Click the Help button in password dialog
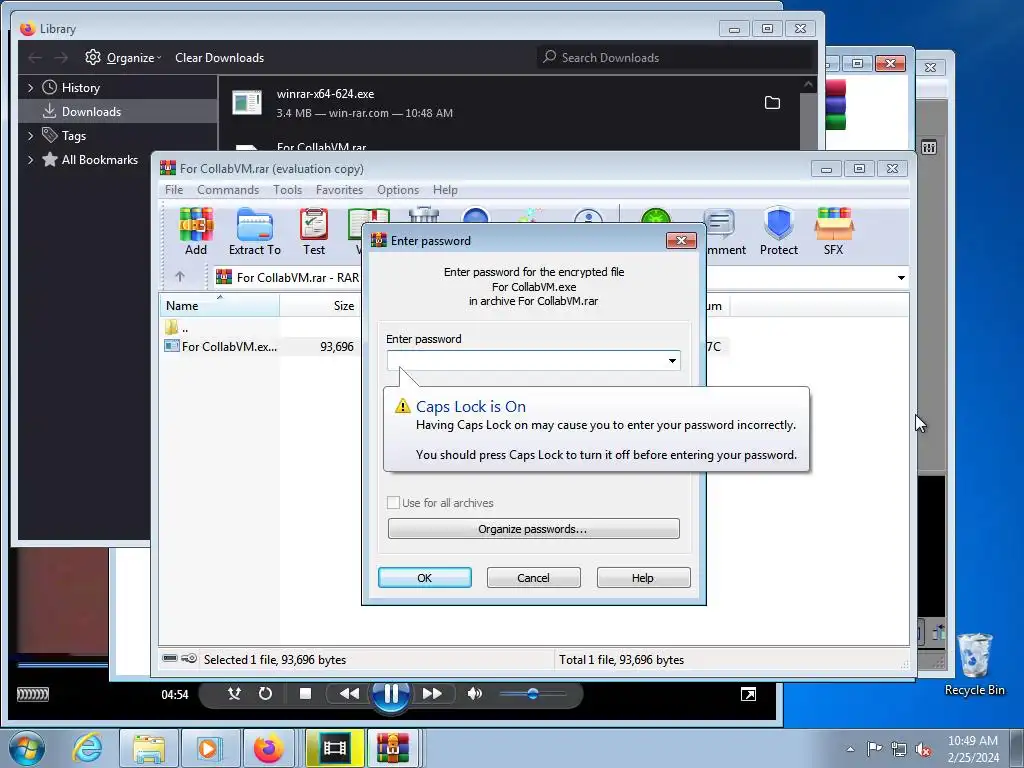 pyautogui.click(x=643, y=577)
